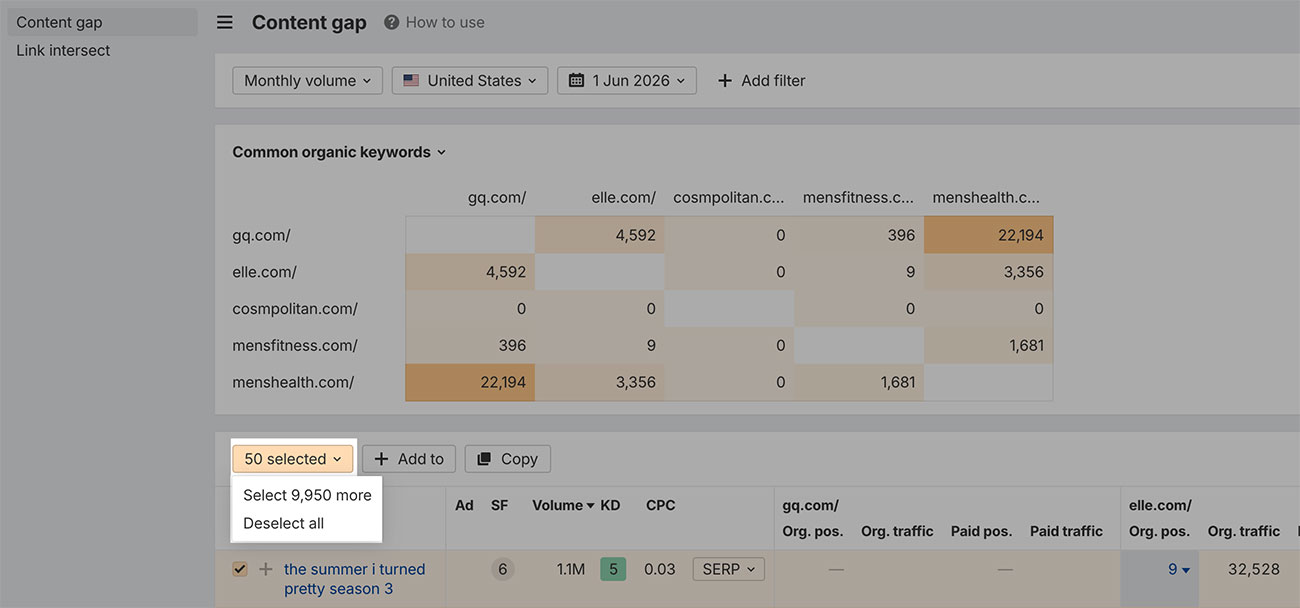Click the CPC column header
Screen dimensions: 1300x608
660,505
